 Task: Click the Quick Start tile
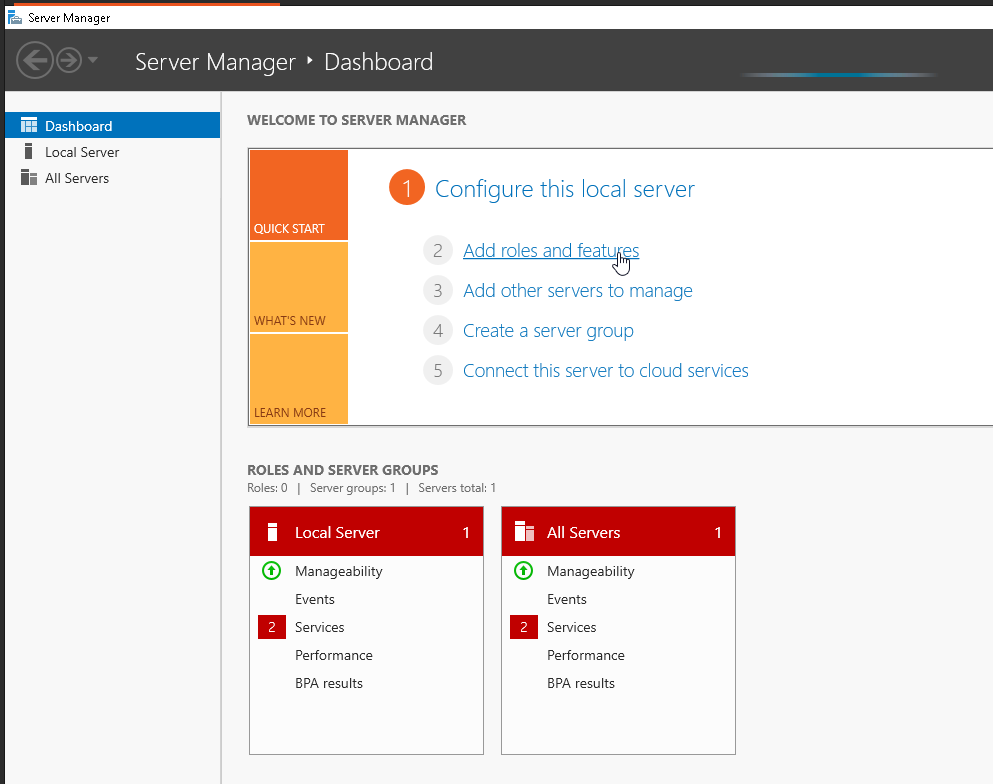coord(298,195)
